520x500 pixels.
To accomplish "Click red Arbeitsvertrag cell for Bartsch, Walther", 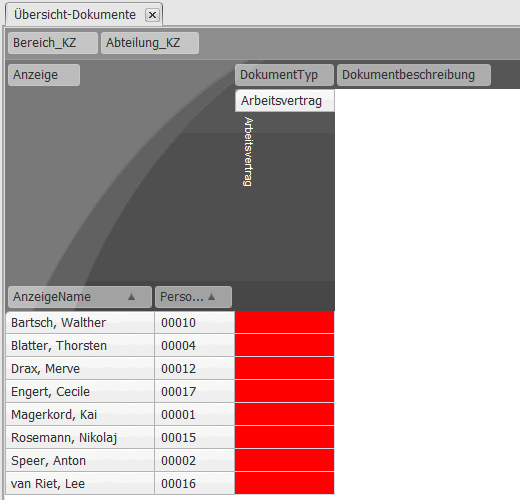I will 284,322.
